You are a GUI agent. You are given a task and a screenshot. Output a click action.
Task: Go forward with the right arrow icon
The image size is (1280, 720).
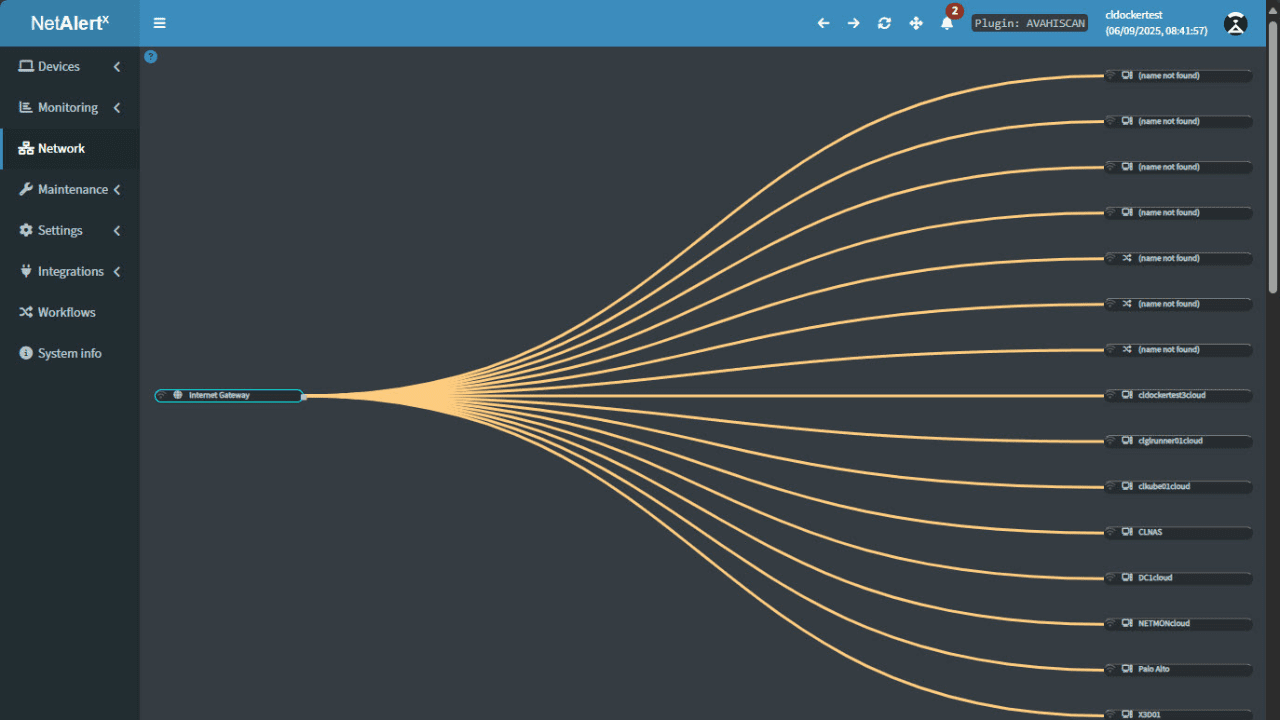coord(853,23)
